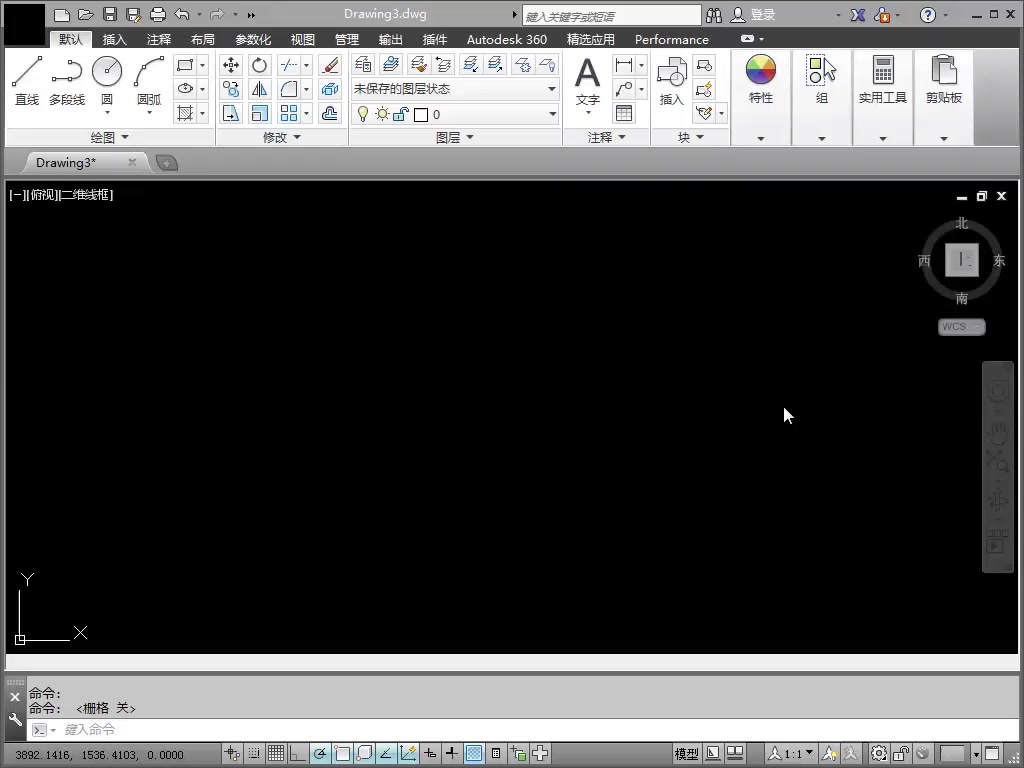
Task: Select the Move tool in Modify panel
Action: pyautogui.click(x=231, y=65)
